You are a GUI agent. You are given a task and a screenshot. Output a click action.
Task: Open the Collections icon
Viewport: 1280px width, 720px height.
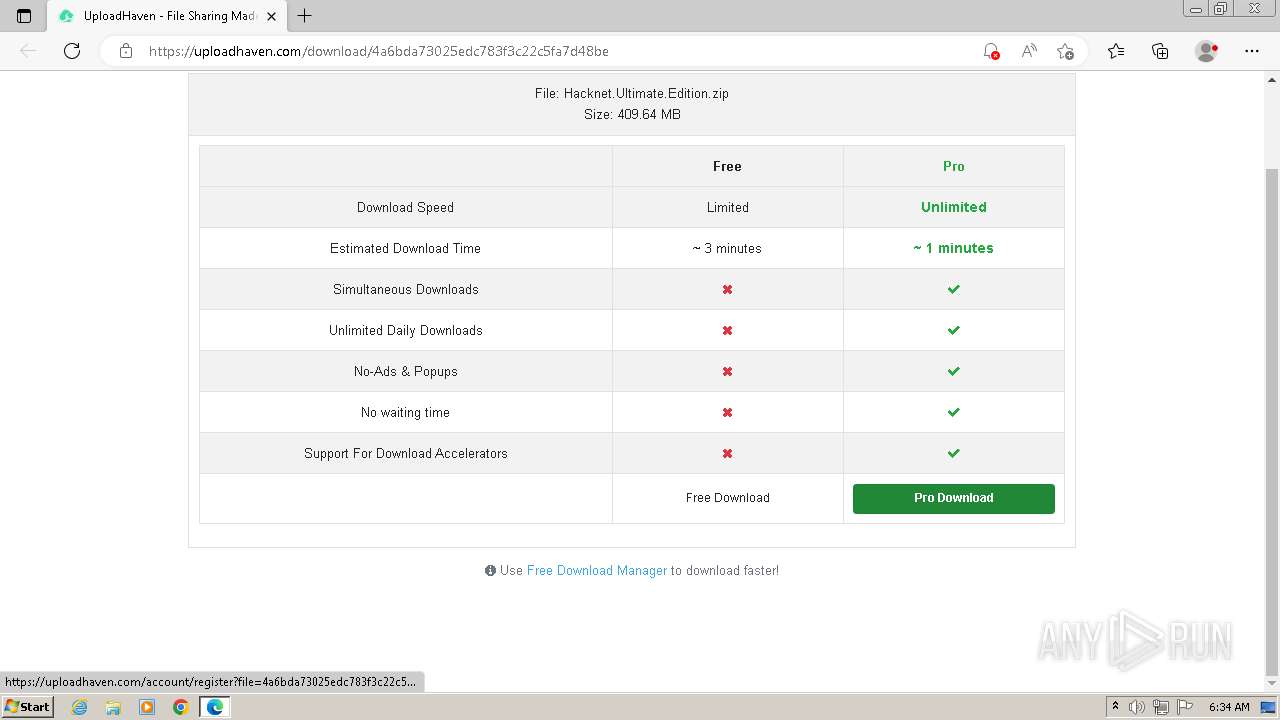1160,51
